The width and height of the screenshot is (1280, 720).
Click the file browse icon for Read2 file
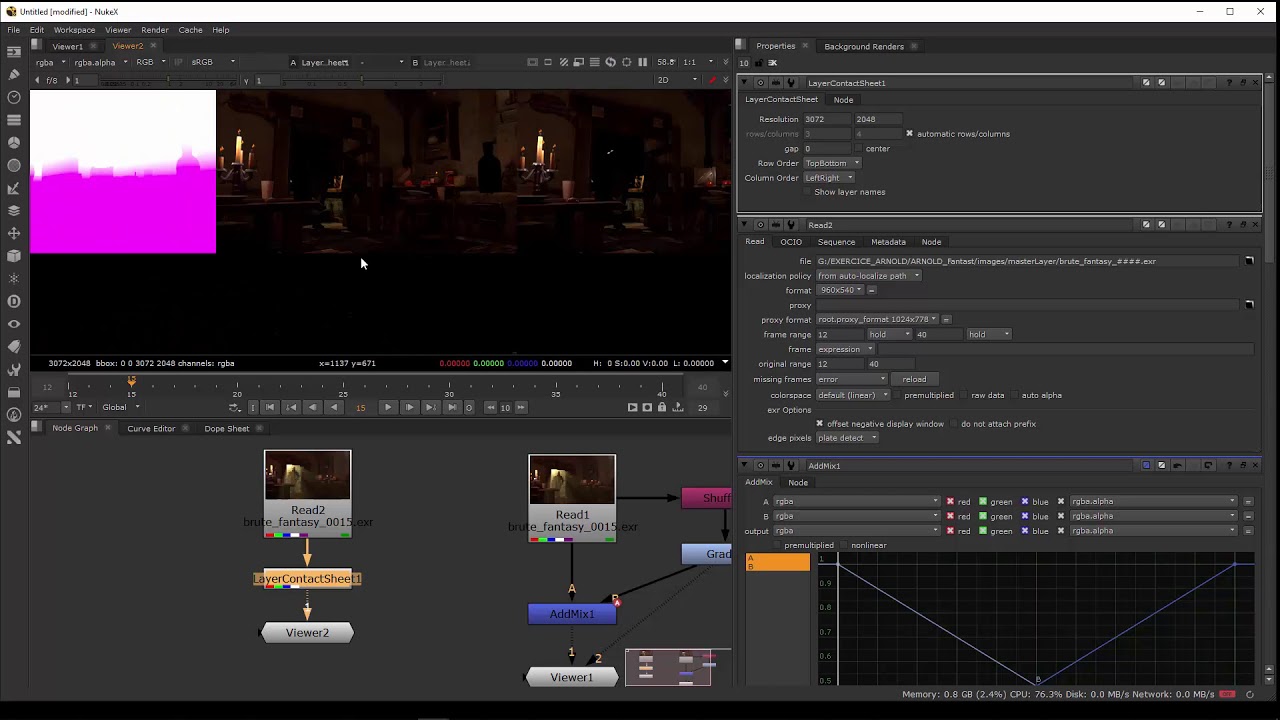(1249, 261)
